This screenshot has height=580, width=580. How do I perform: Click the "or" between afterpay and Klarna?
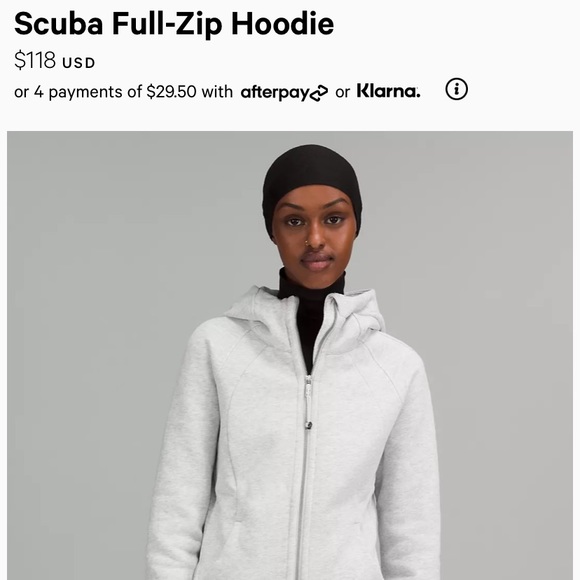[342, 92]
